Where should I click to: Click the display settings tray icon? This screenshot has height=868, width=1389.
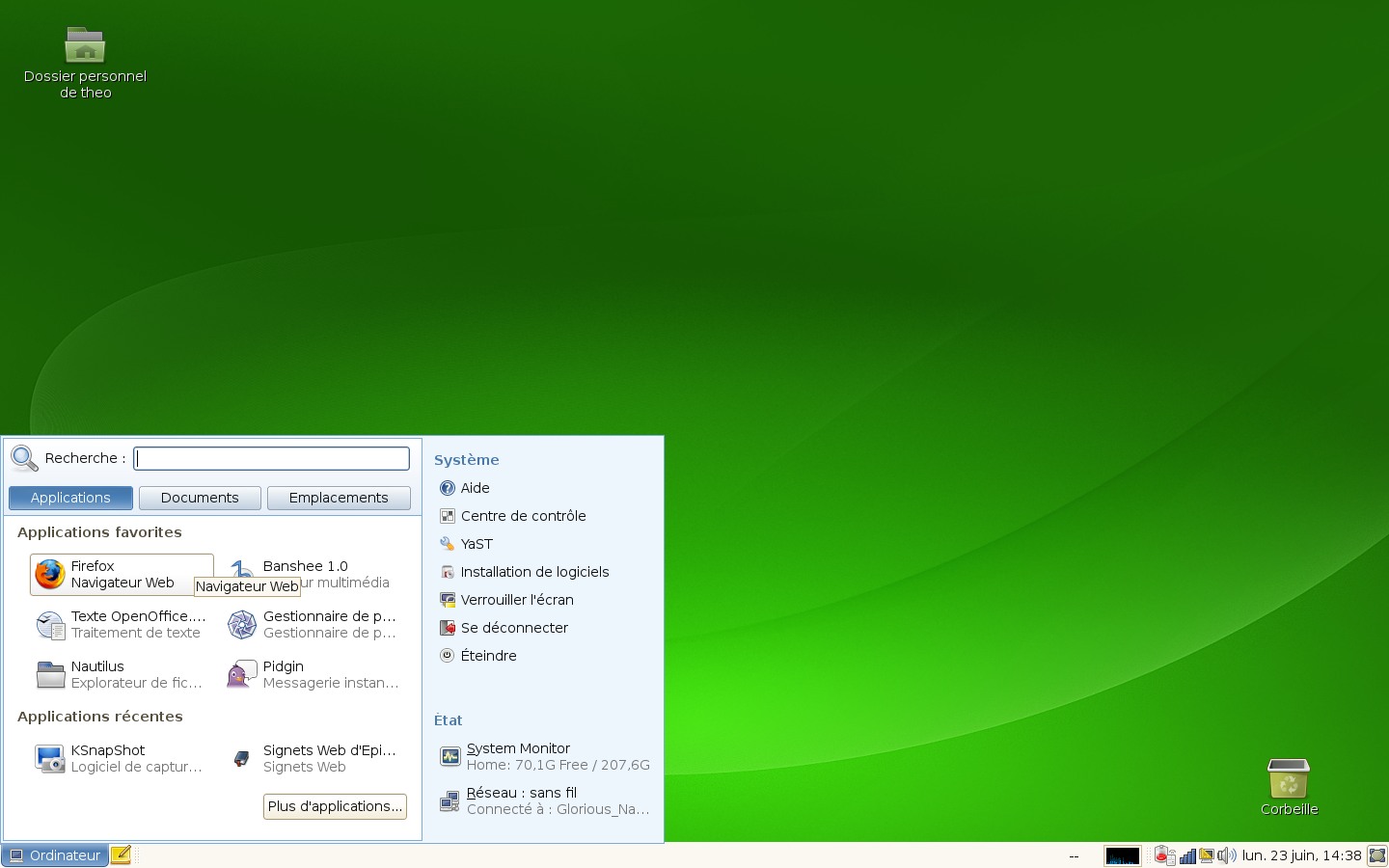pyautogui.click(x=1207, y=855)
